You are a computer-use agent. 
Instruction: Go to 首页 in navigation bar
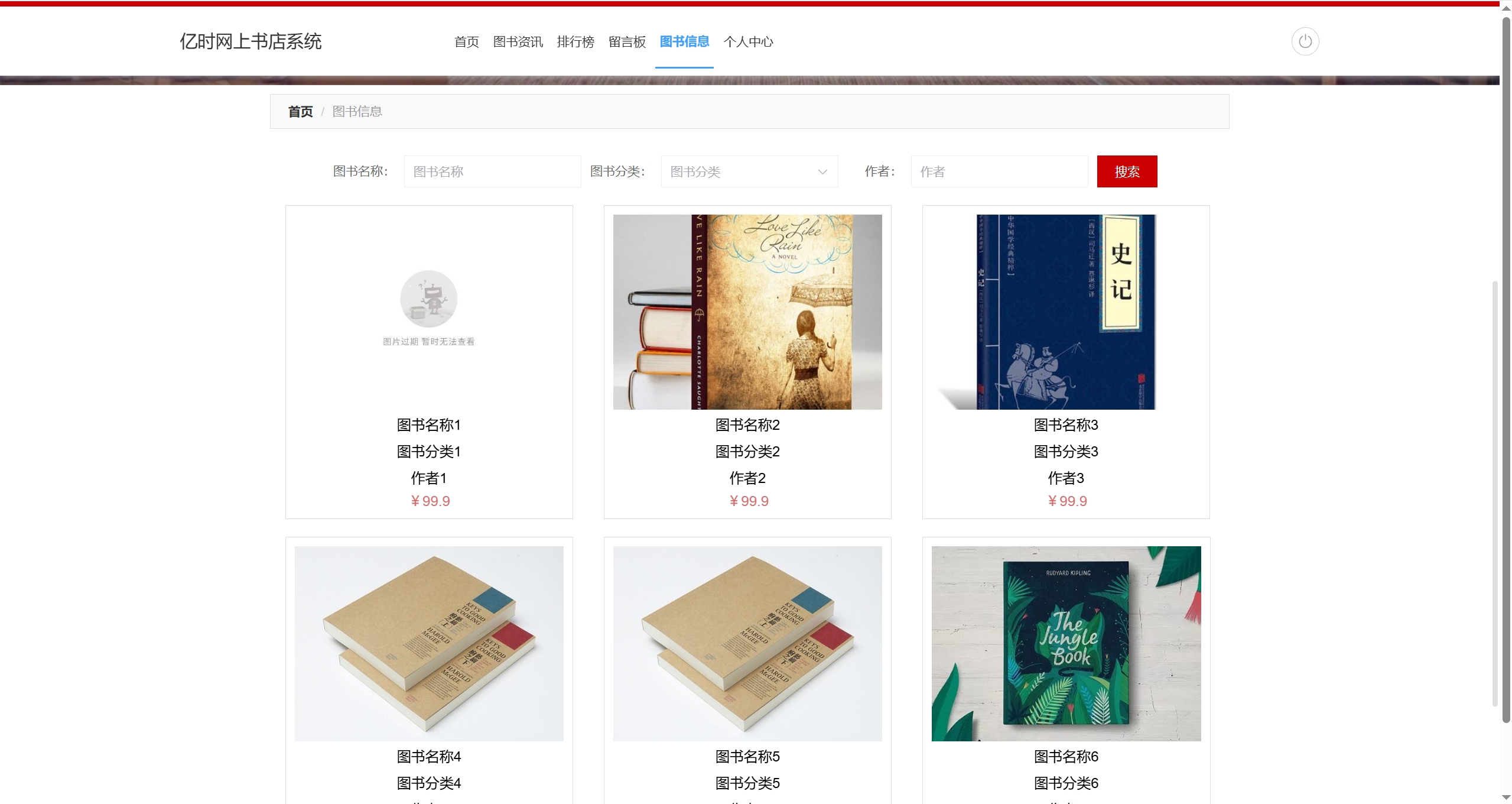click(466, 42)
